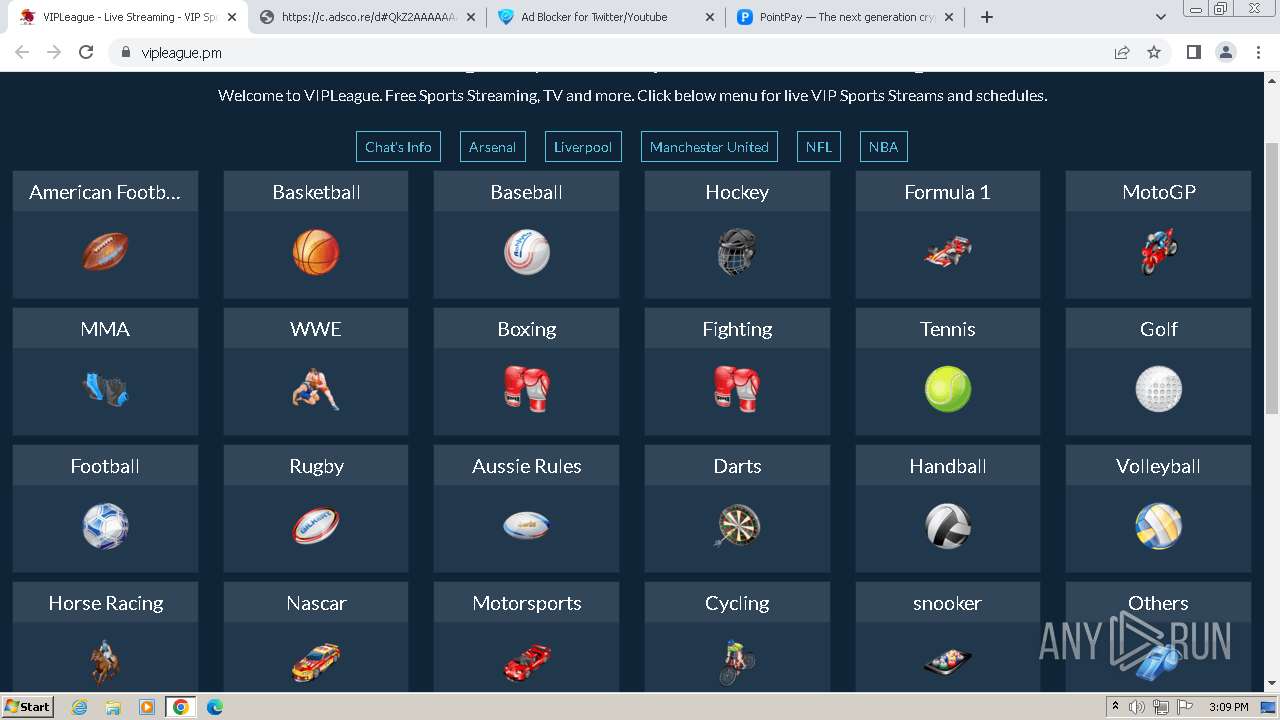Close the PointPay tab
Viewport: 1280px width, 720px height.
tap(948, 17)
